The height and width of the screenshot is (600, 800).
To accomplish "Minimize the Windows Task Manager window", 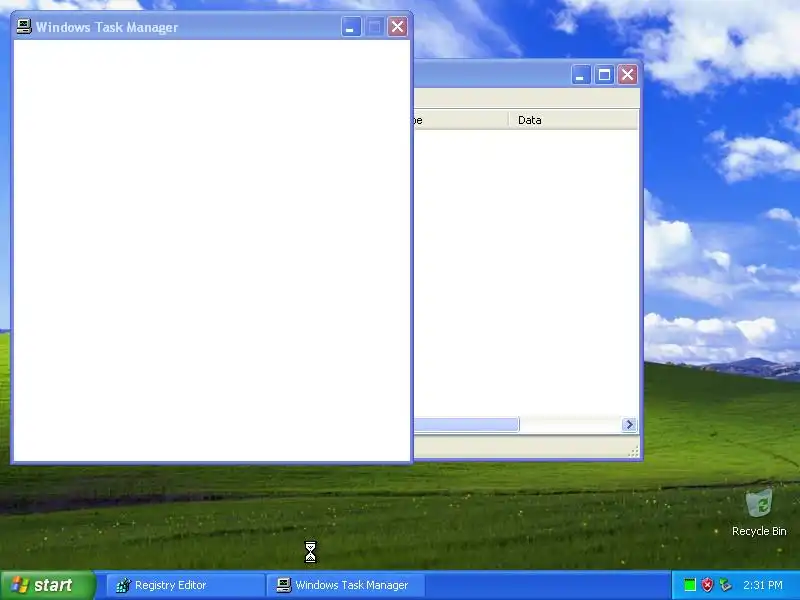I will [x=351, y=27].
